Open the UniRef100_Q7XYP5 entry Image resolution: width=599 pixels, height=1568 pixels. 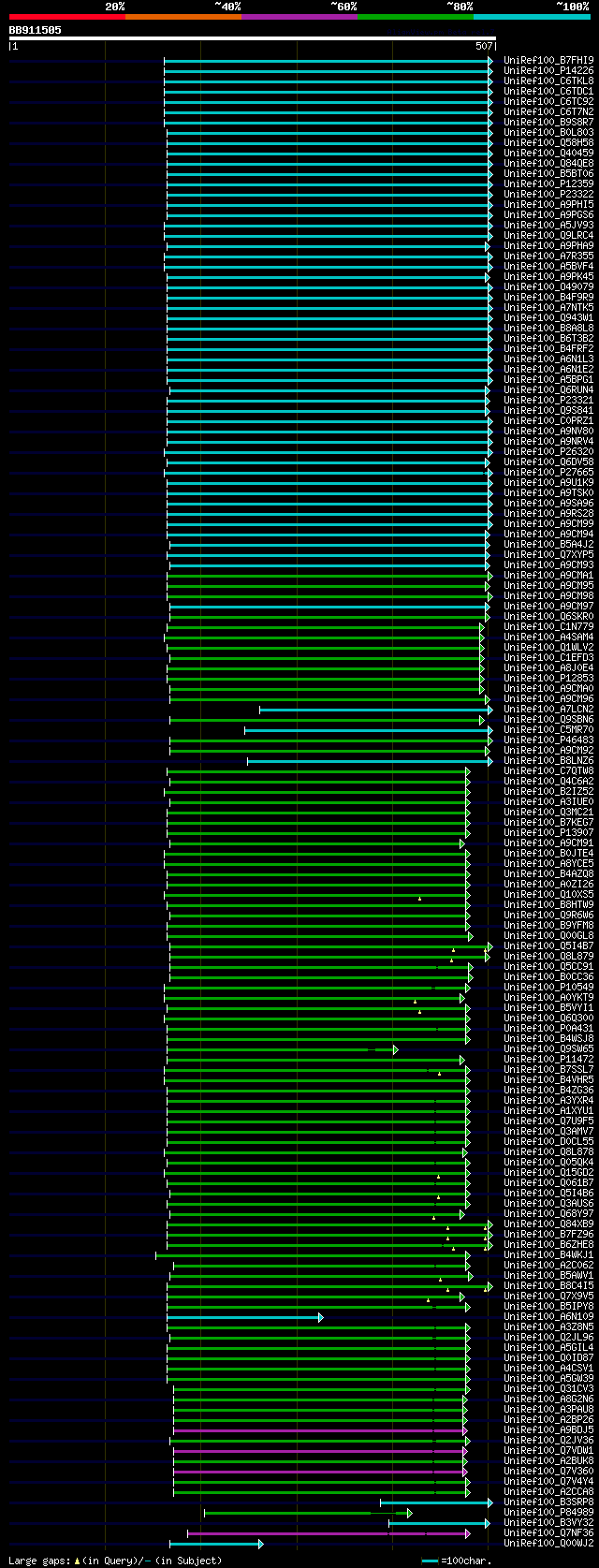[548, 554]
